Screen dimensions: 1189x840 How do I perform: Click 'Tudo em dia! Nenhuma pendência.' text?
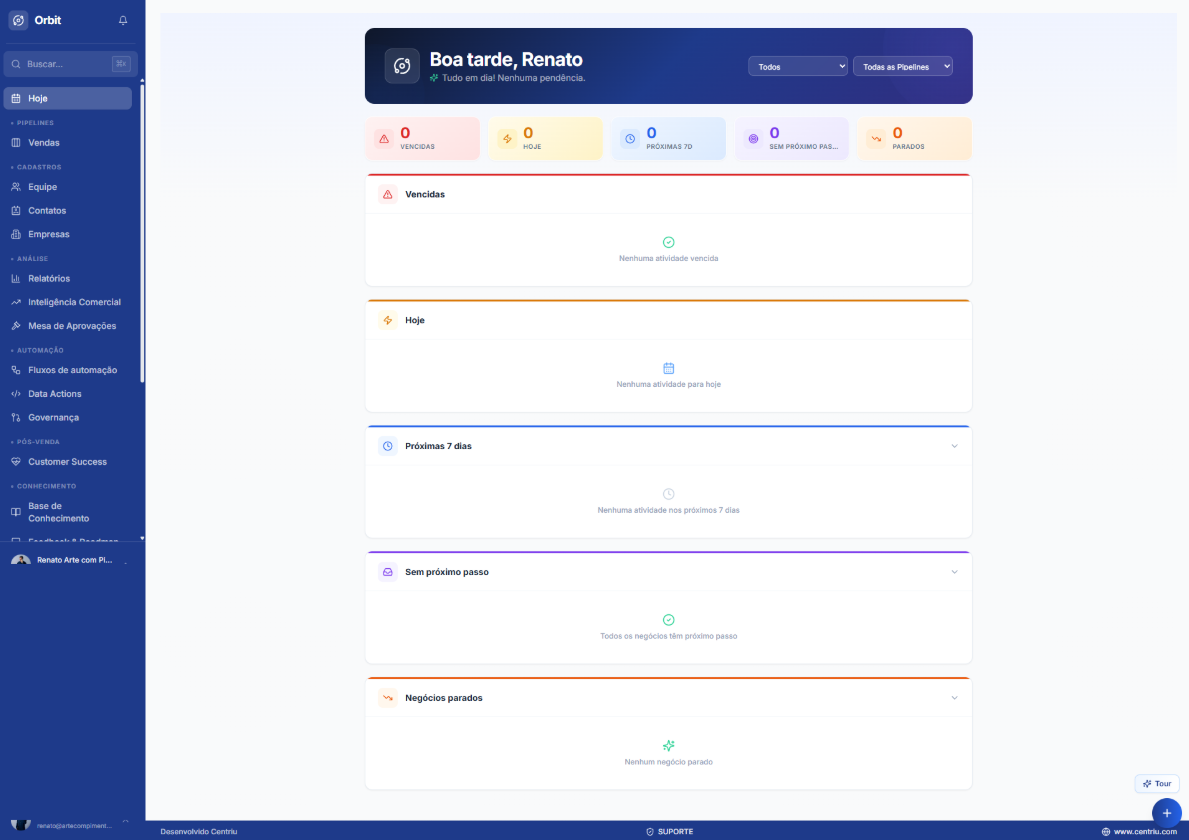pos(513,78)
